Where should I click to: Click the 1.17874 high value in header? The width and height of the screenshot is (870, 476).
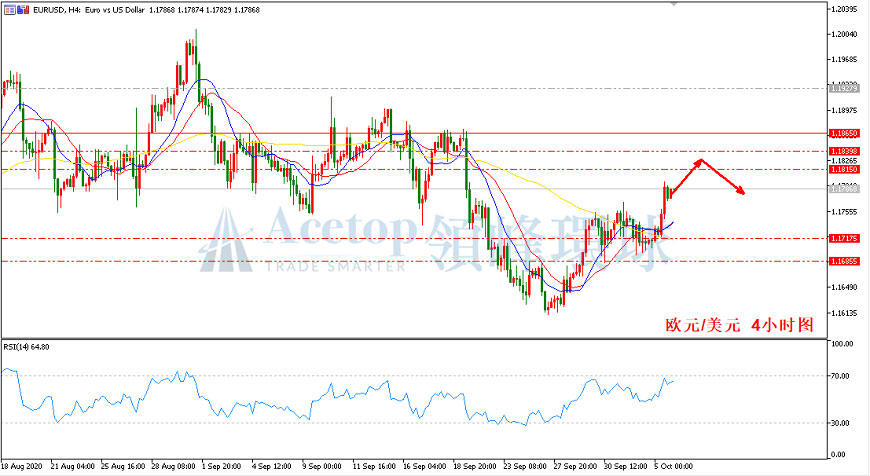(190, 10)
